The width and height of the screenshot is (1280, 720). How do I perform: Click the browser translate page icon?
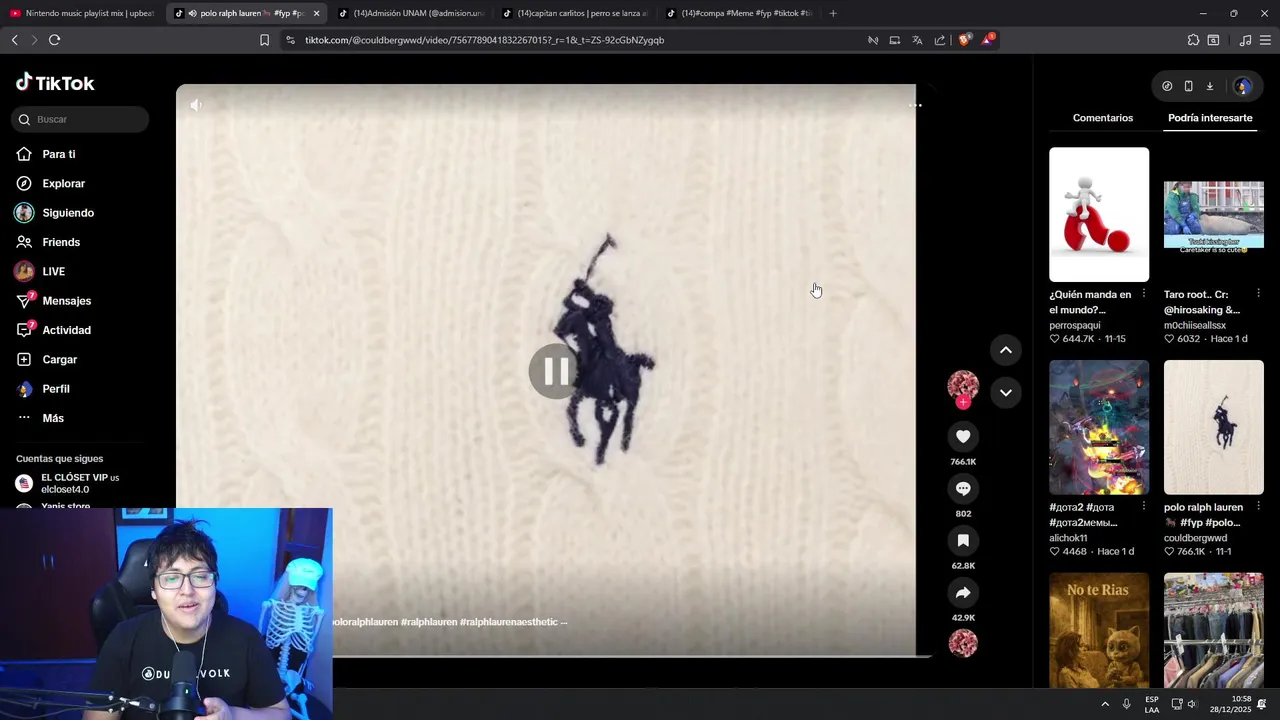[917, 40]
